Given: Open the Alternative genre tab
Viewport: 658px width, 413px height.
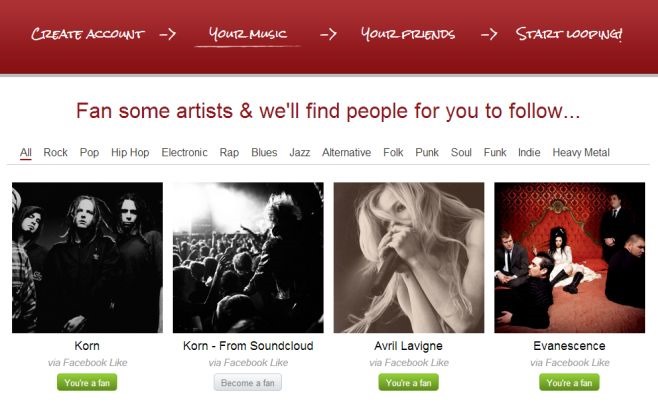Looking at the screenshot, I should (x=346, y=153).
